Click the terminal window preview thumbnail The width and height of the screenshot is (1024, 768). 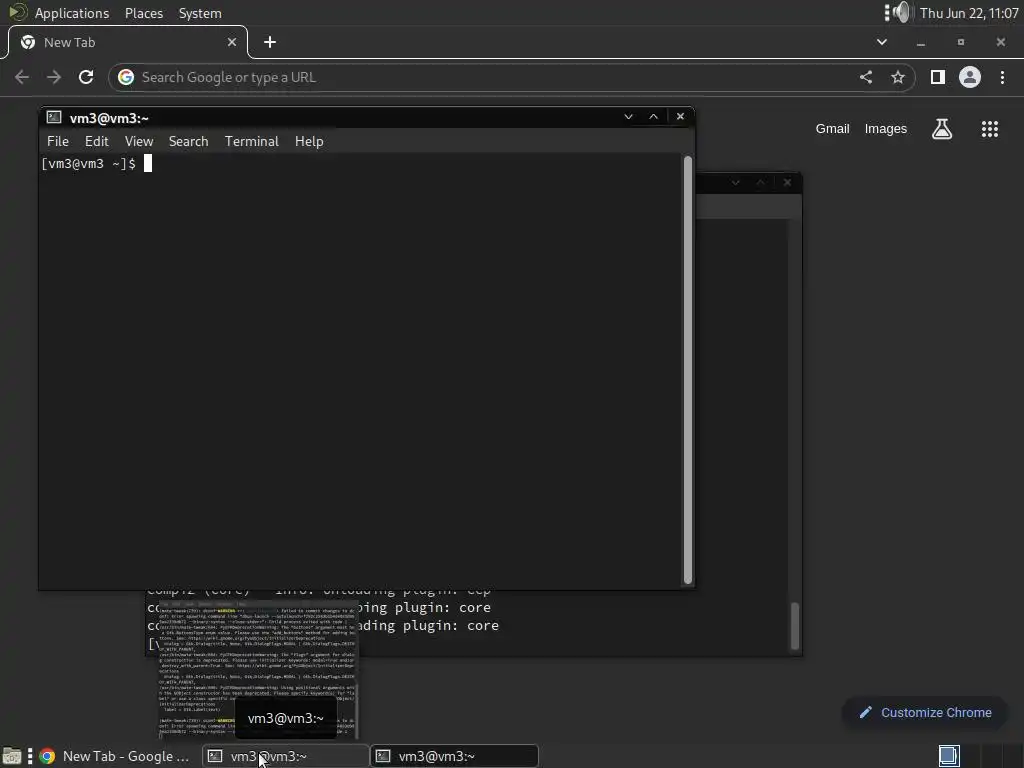click(x=257, y=669)
